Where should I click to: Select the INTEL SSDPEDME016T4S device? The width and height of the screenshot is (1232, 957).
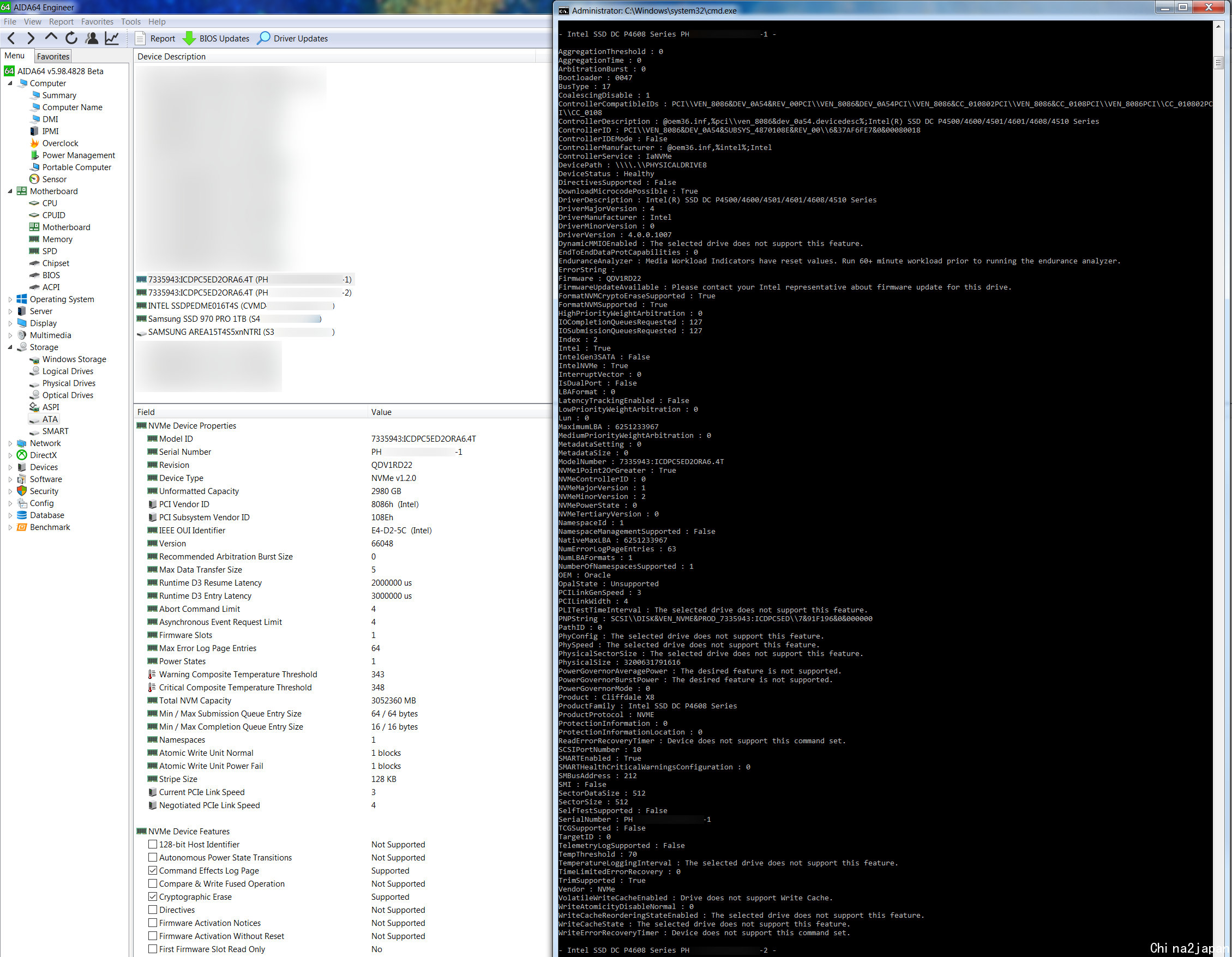tap(236, 306)
